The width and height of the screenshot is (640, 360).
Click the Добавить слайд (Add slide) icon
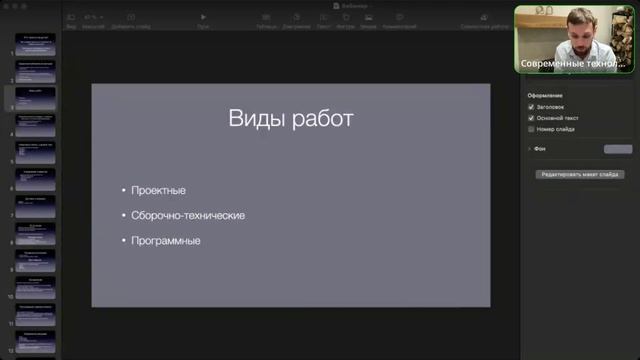point(131,18)
